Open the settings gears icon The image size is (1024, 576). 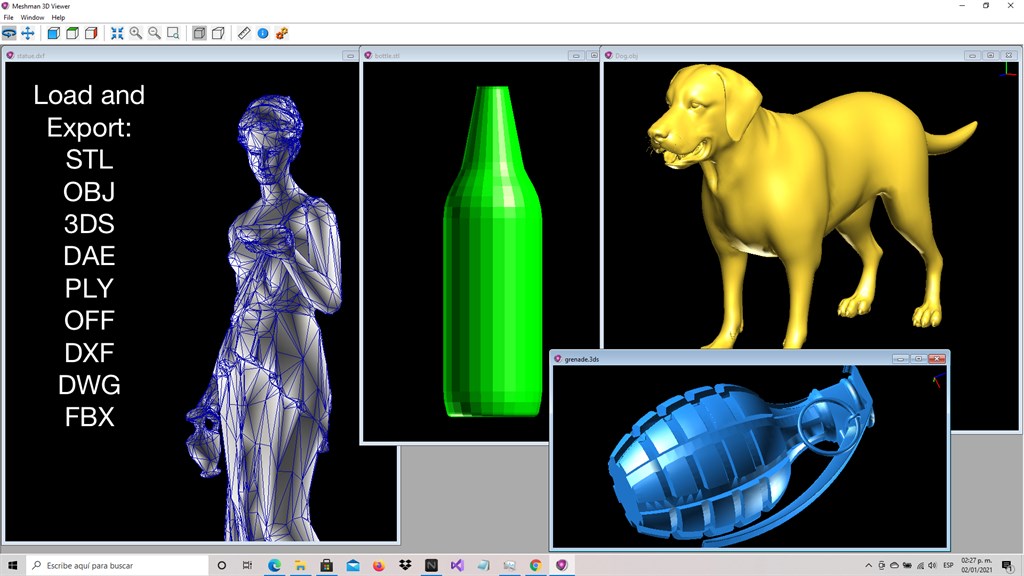(x=281, y=33)
